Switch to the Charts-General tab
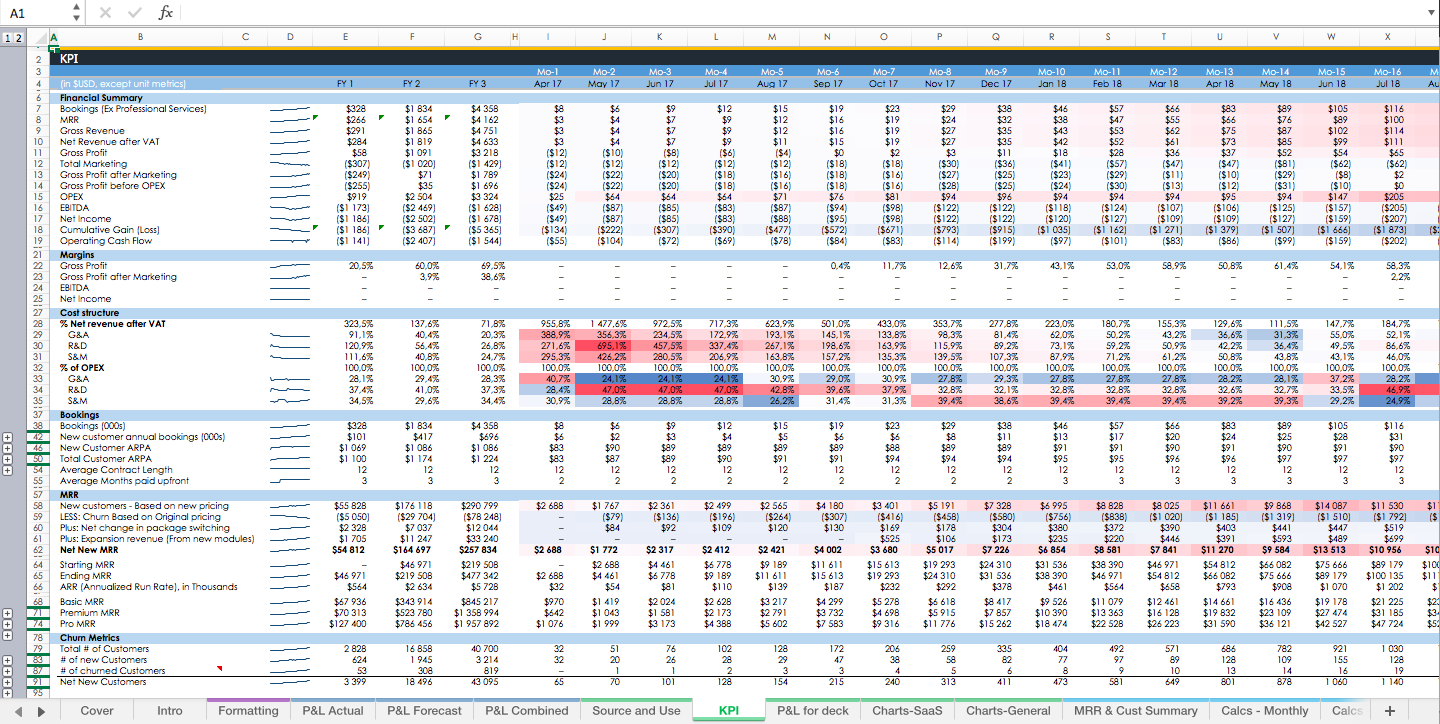 (1008, 711)
